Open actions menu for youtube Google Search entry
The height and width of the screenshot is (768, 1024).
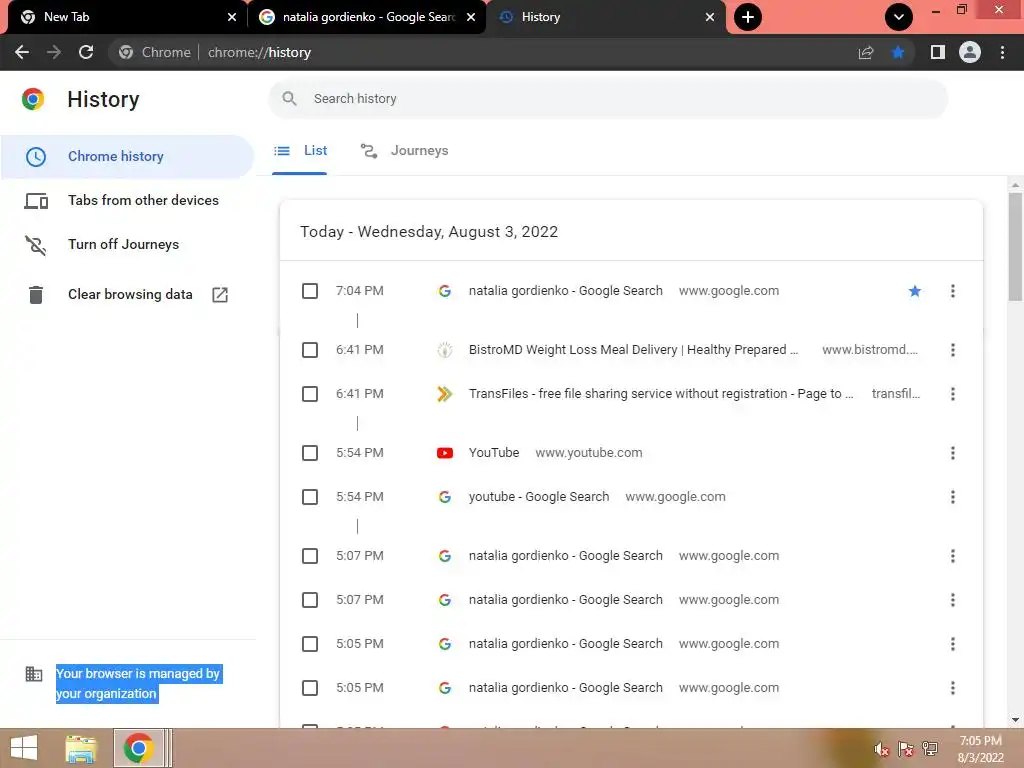click(x=953, y=497)
